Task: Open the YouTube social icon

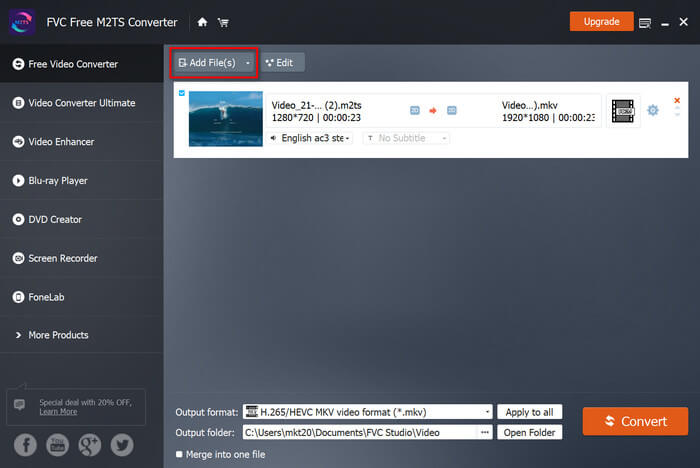Action: pos(58,445)
